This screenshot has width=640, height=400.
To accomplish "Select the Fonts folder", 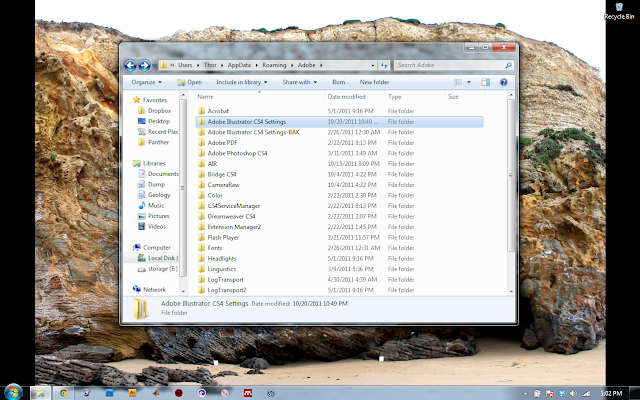I will tap(215, 248).
